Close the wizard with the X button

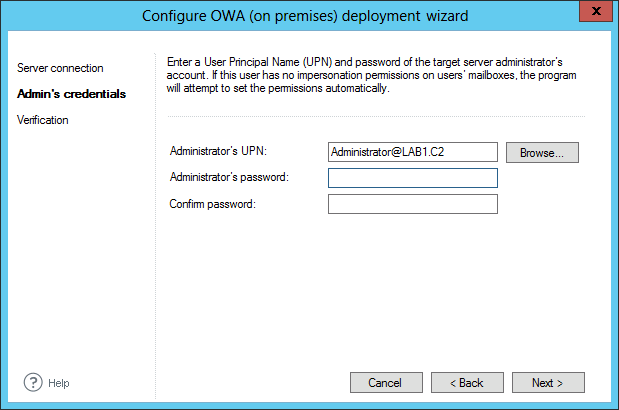596,11
